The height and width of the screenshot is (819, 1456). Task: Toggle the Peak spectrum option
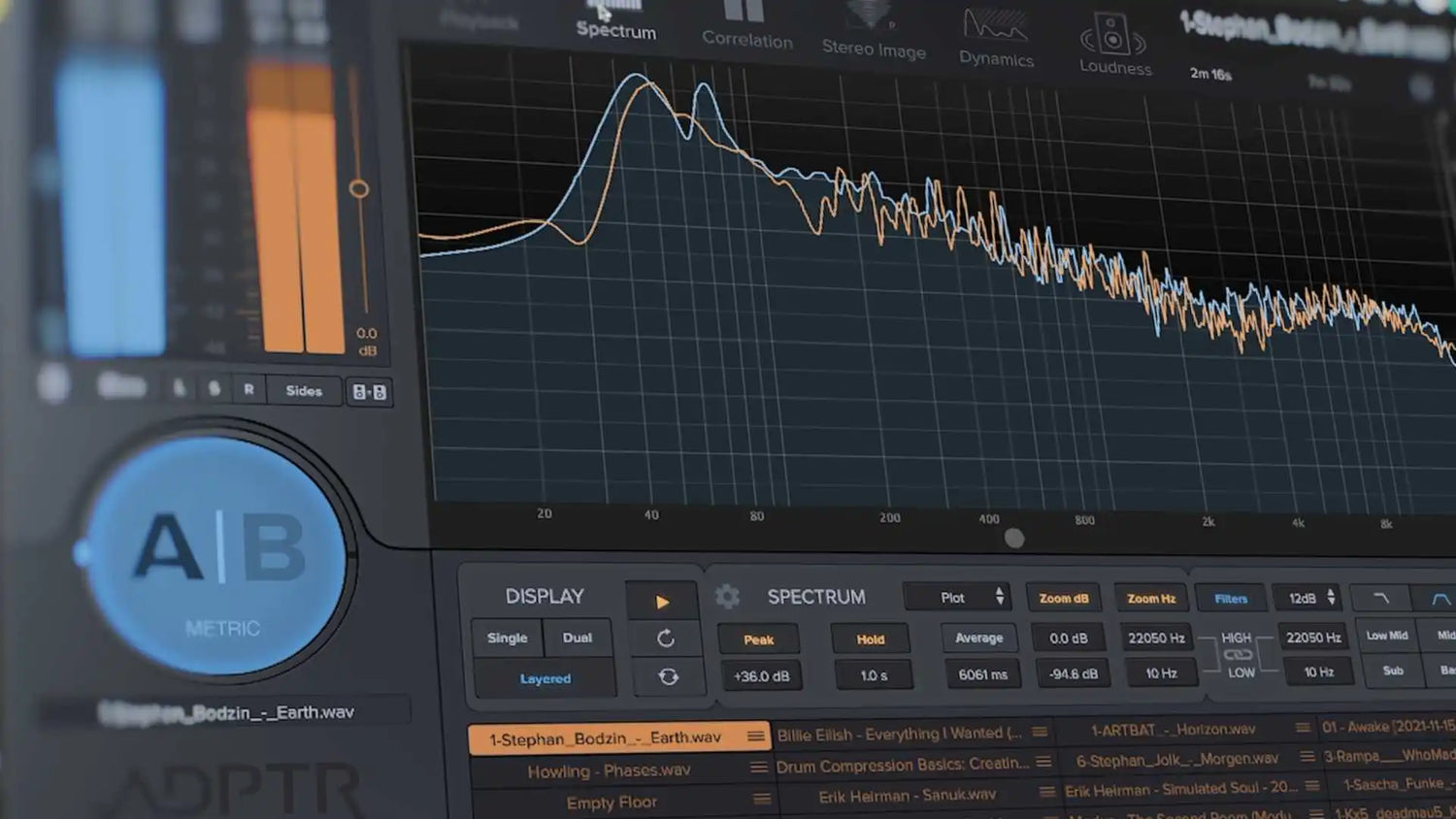tap(759, 639)
